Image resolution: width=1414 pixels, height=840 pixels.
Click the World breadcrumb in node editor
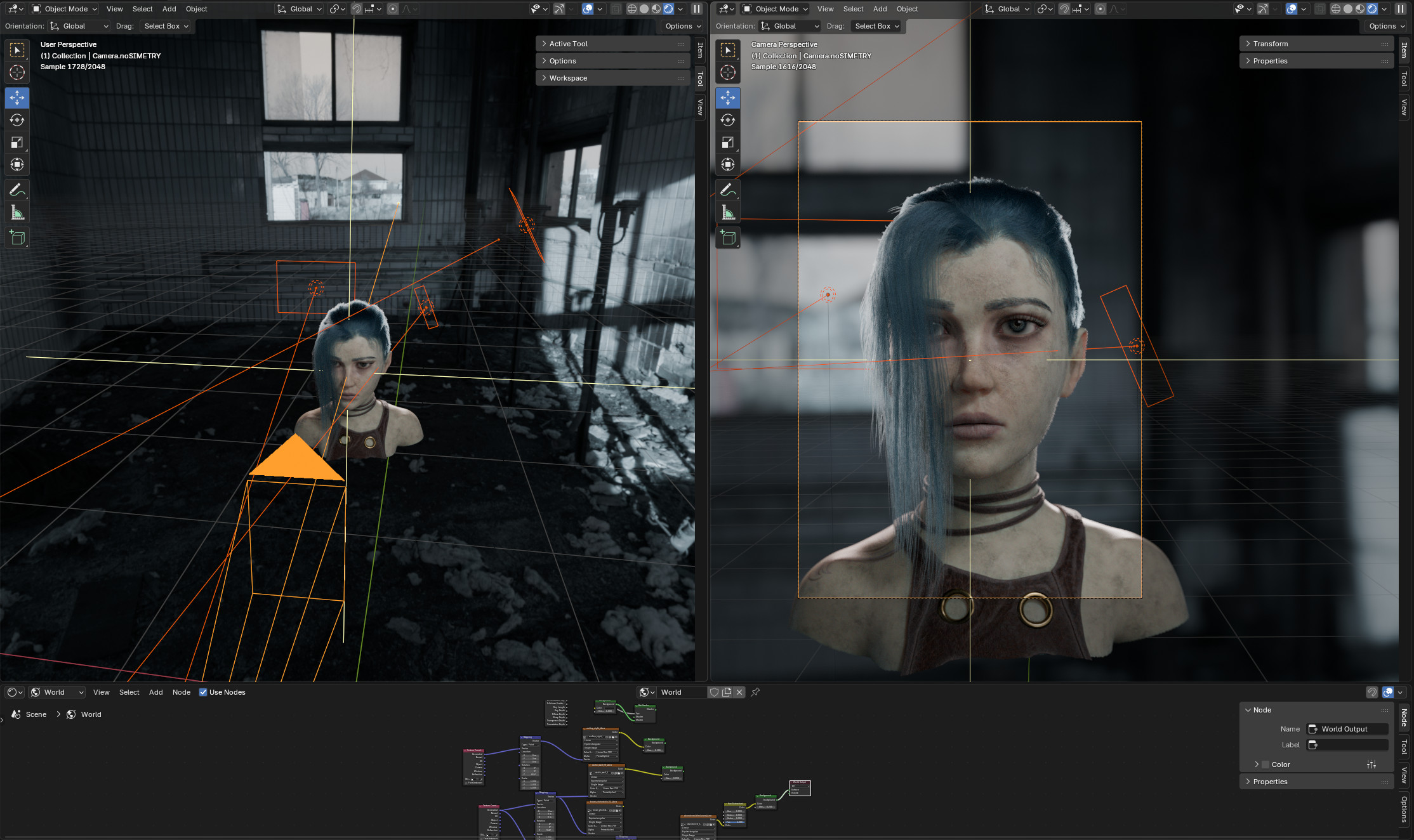(x=91, y=714)
